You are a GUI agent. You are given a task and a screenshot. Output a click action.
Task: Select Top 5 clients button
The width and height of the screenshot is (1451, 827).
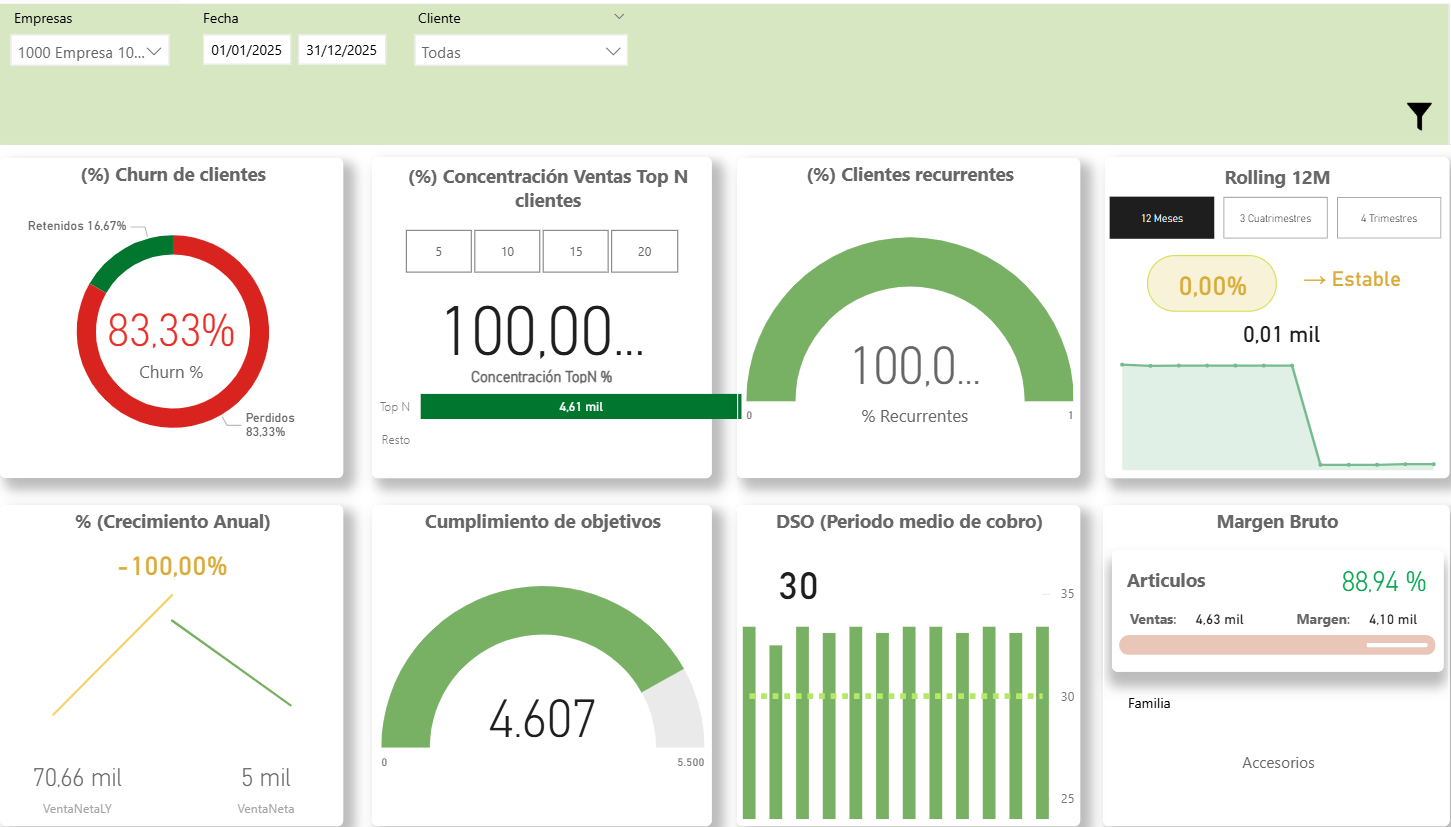click(x=438, y=251)
